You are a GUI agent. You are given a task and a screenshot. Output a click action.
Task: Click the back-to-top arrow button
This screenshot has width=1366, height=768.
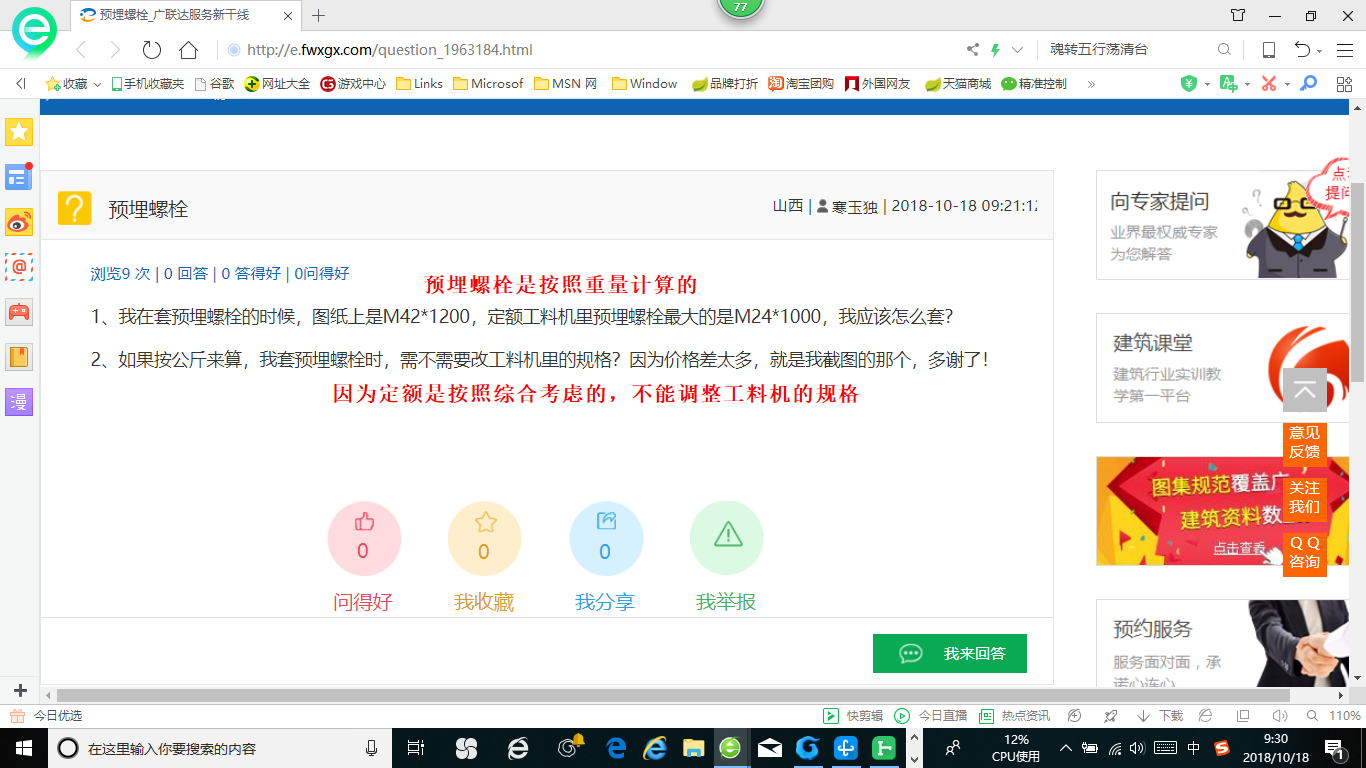point(1305,390)
